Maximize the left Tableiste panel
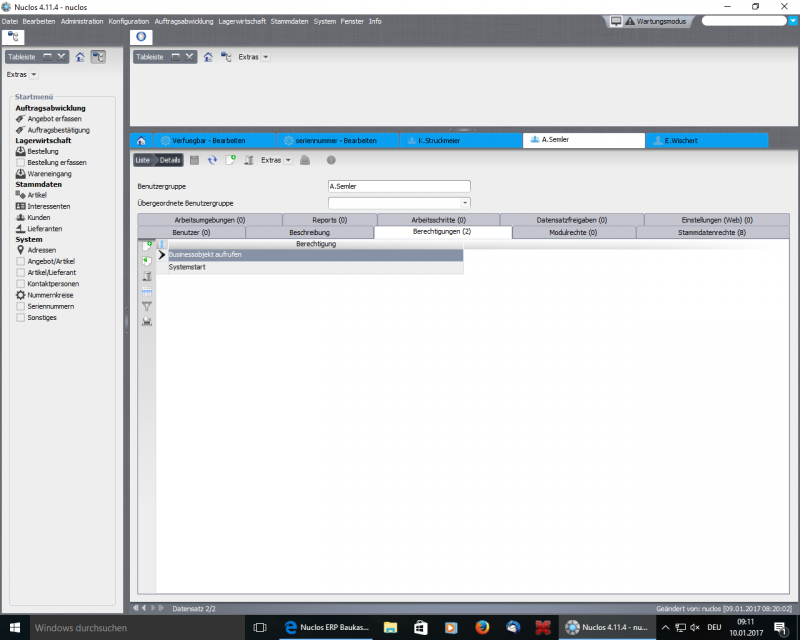800x640 pixels. [x=47, y=57]
